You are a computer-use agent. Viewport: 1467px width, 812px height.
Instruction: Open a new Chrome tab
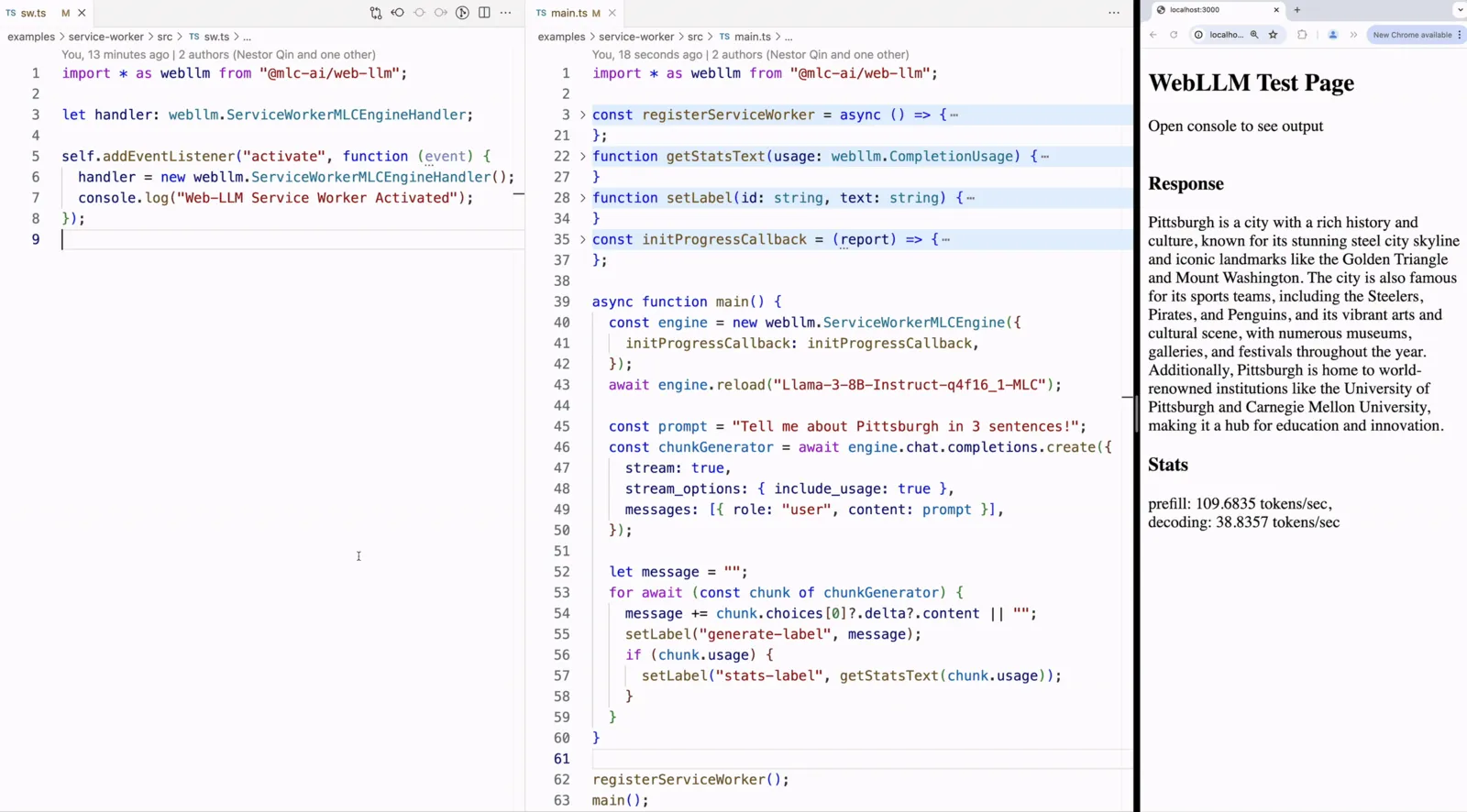coord(1297,10)
